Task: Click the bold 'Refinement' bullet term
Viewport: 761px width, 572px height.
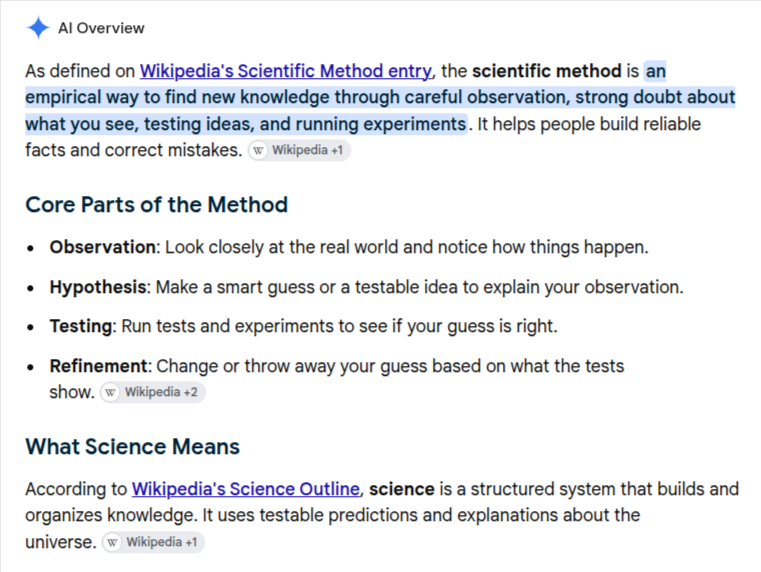Action: [x=98, y=366]
